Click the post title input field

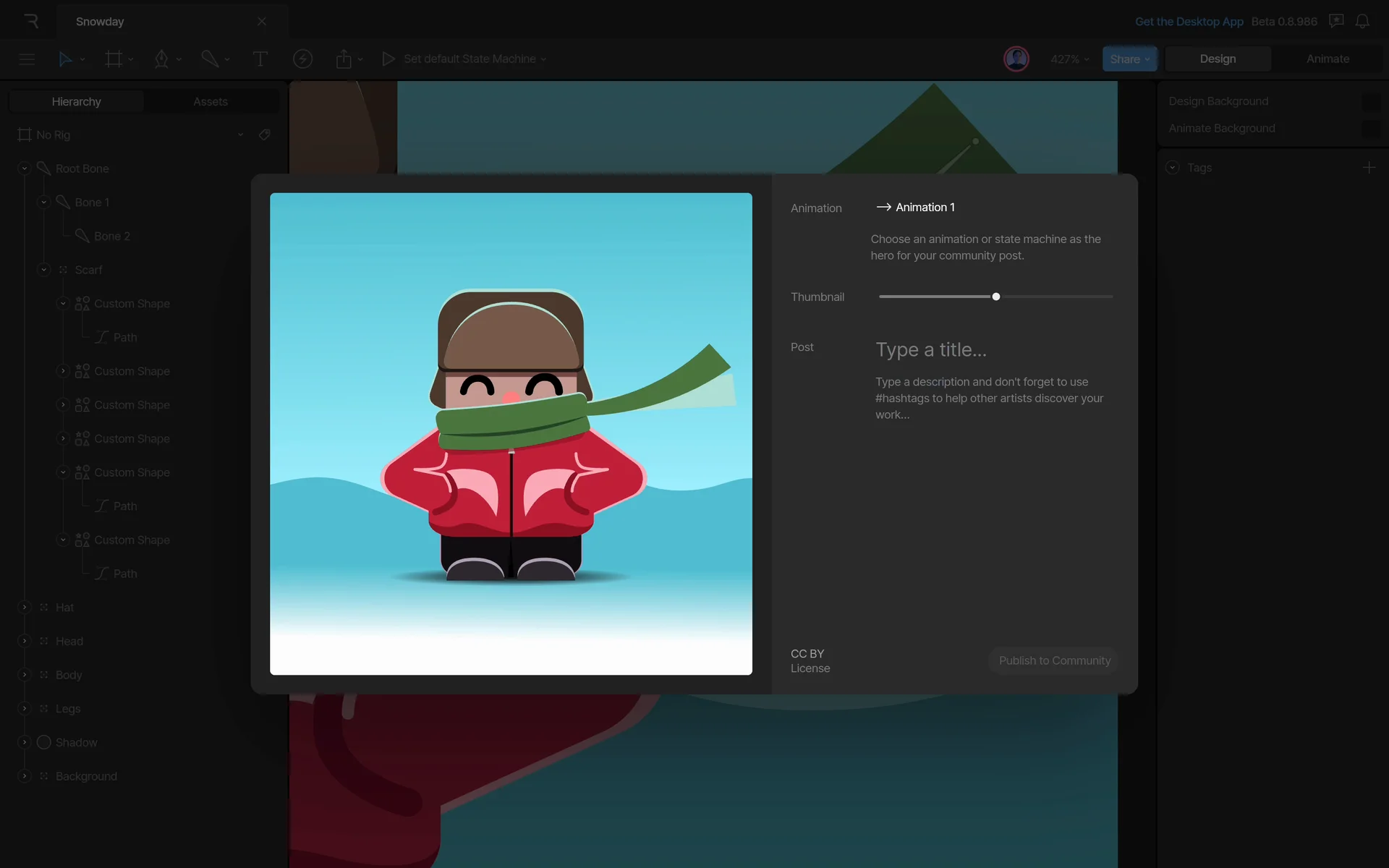click(x=931, y=350)
